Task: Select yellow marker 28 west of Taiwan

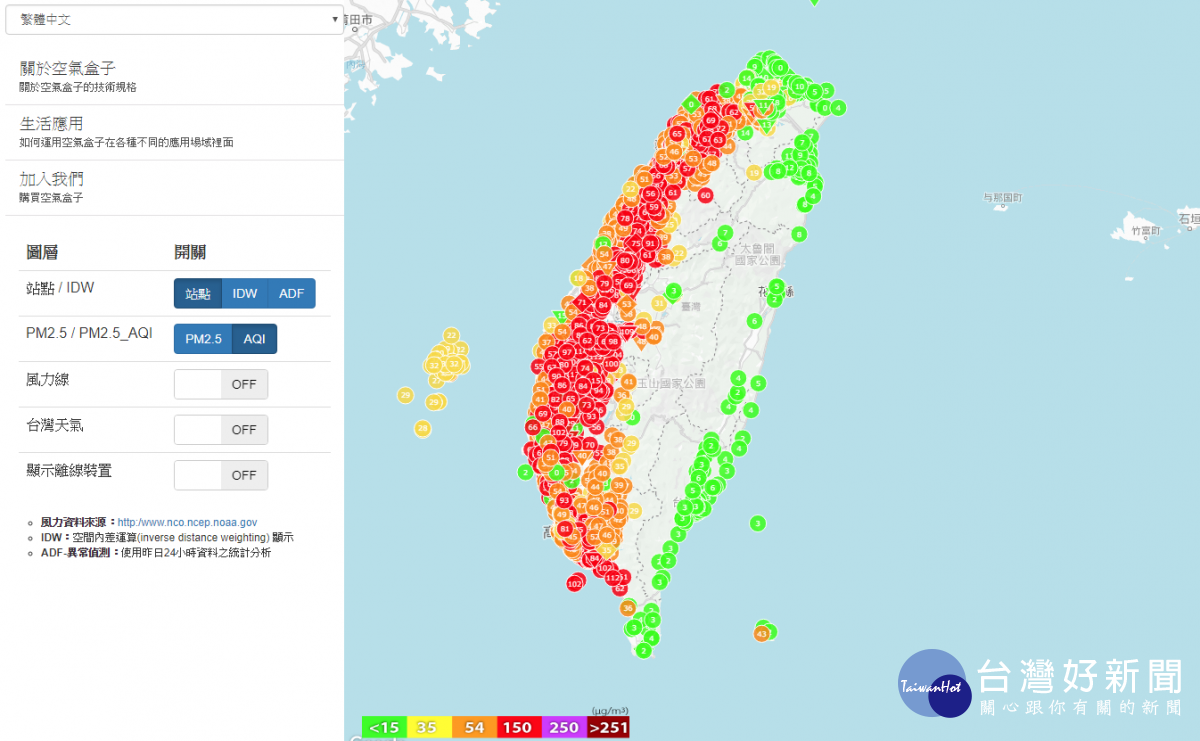Action: pyautogui.click(x=423, y=428)
